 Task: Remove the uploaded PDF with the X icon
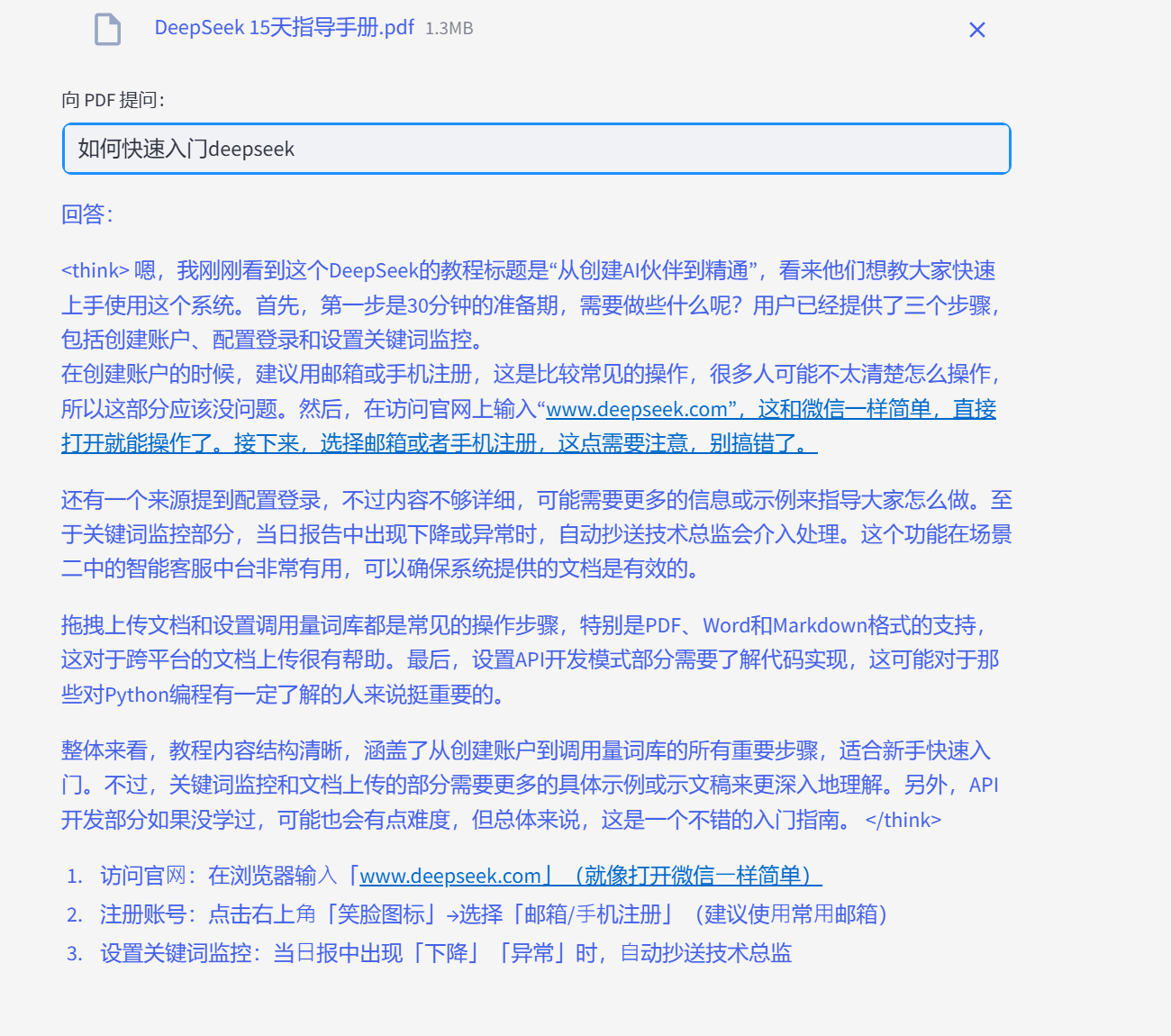pos(976,30)
